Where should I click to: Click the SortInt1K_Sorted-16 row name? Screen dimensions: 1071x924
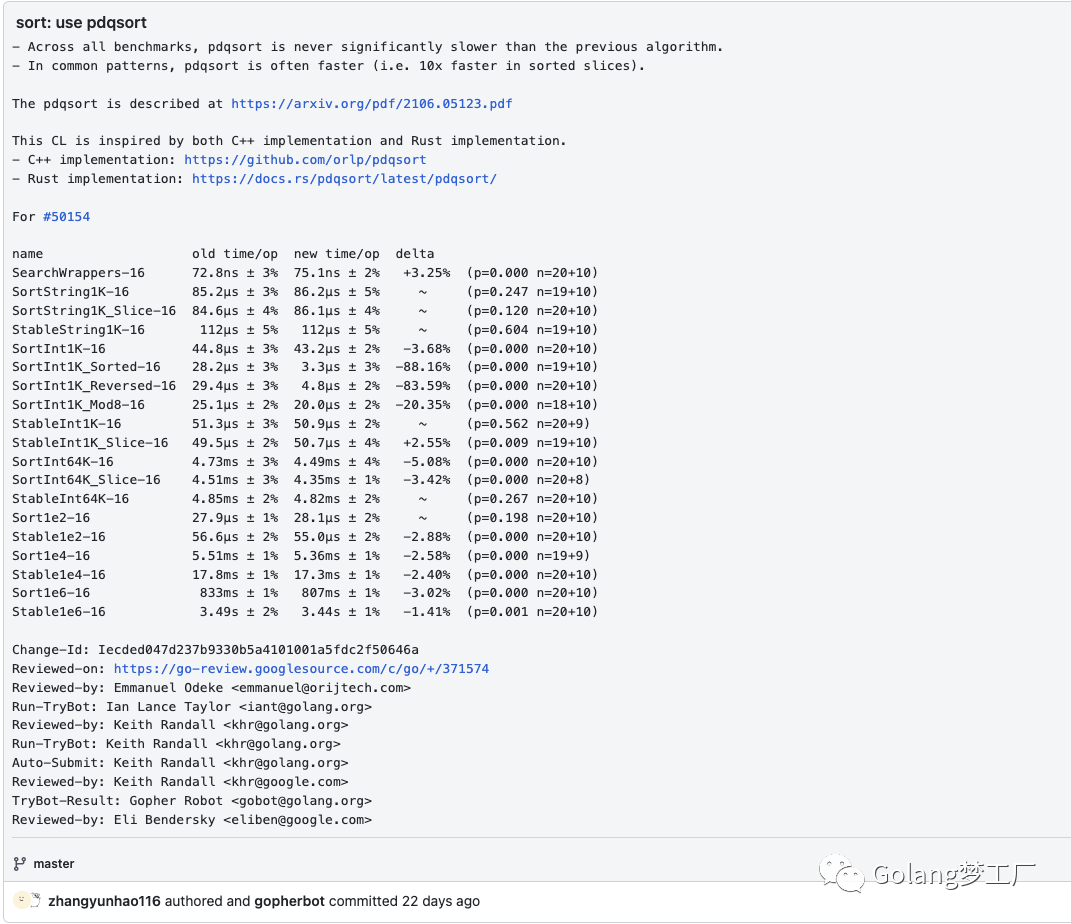pos(86,367)
